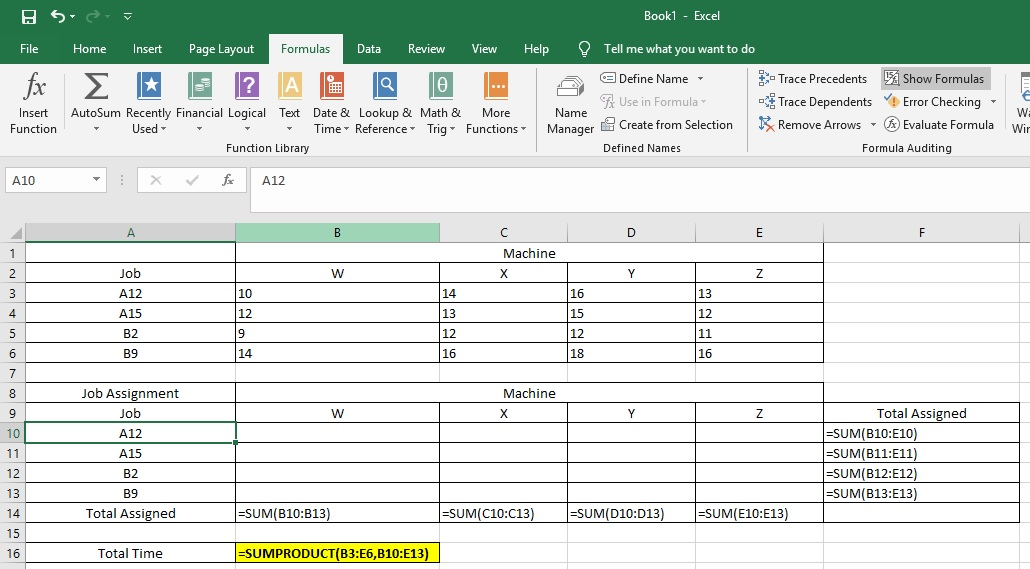The width and height of the screenshot is (1030, 569).
Task: Expand the Define Name dropdown arrow
Action: pos(700,79)
